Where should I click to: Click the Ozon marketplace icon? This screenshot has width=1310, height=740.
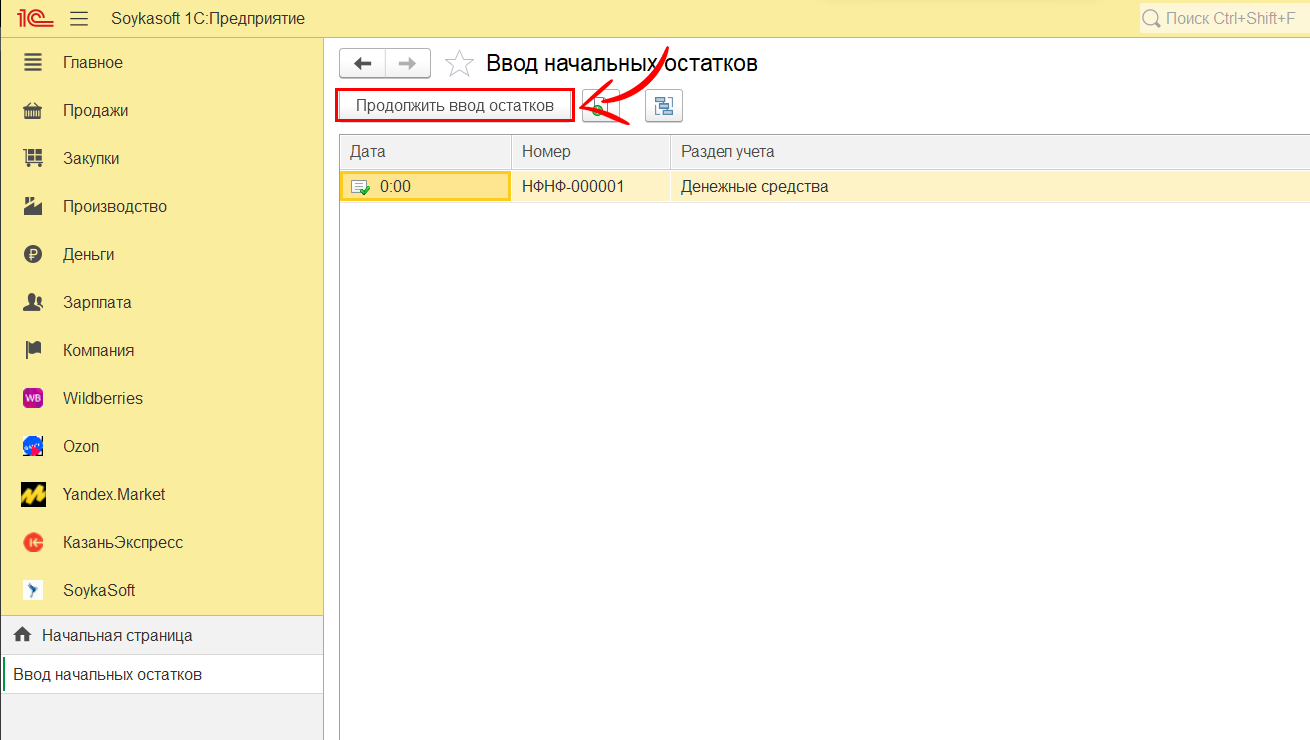coord(33,446)
